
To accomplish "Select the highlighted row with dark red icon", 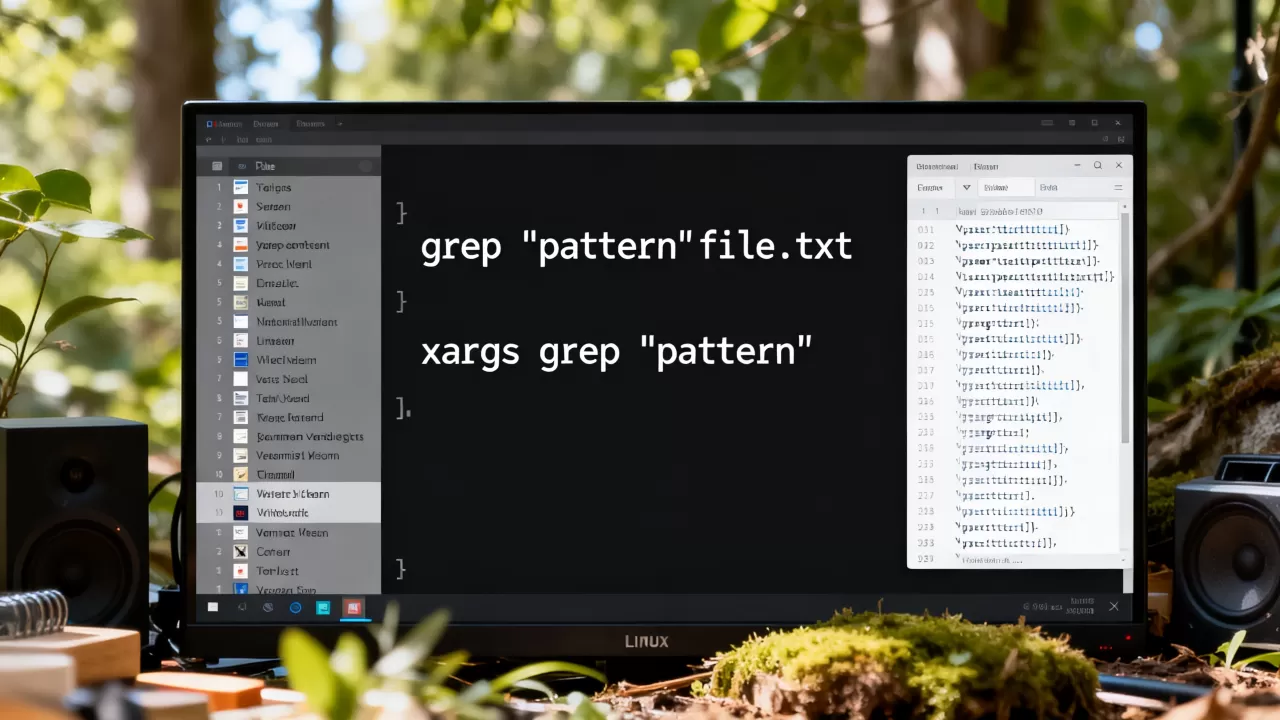I will point(288,512).
